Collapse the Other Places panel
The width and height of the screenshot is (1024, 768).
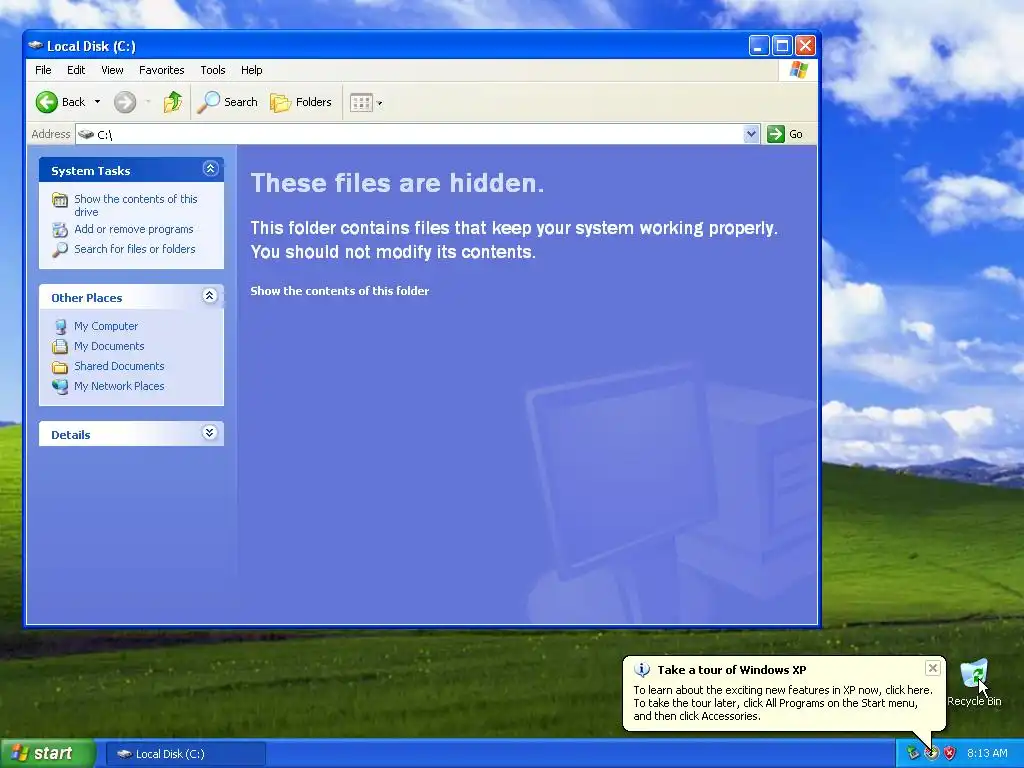point(210,296)
